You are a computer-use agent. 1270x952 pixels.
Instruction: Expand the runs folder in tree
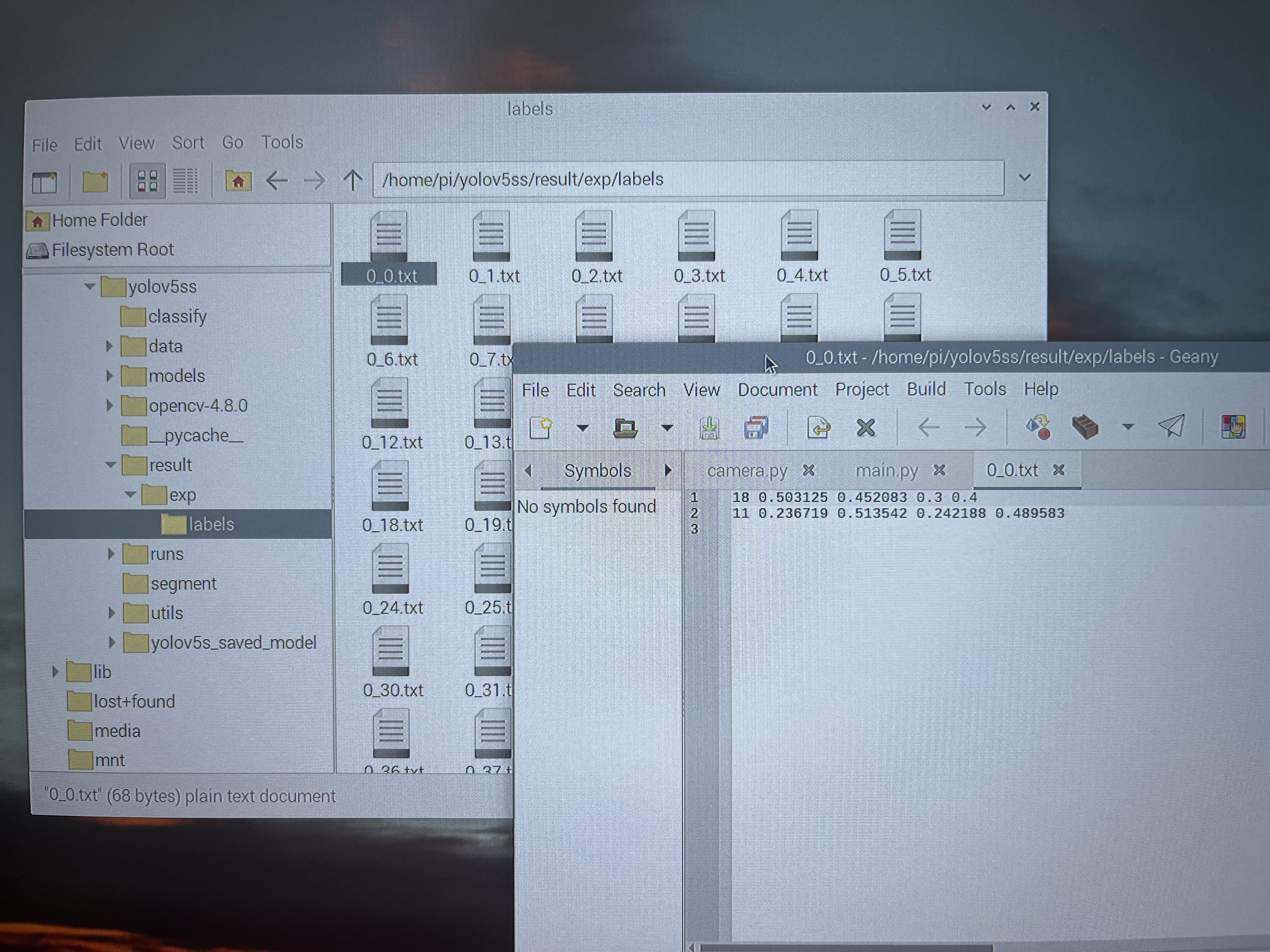[111, 554]
